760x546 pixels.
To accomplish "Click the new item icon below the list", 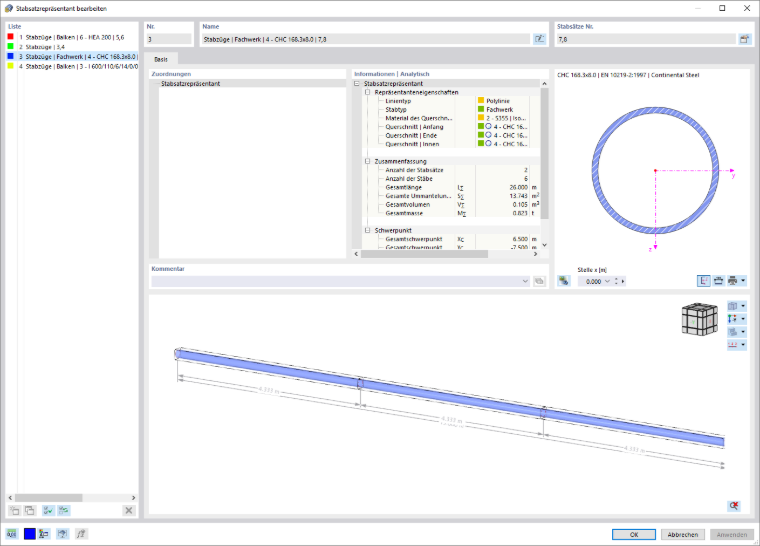I will pos(15,510).
